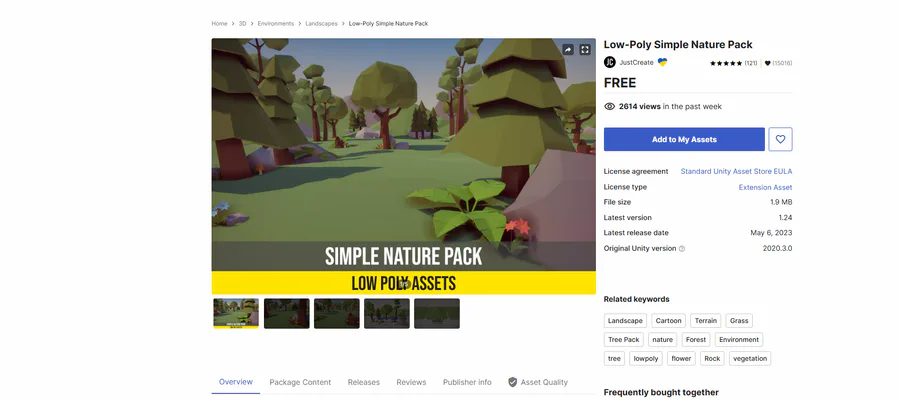Click the Forest keyword tag

696,340
